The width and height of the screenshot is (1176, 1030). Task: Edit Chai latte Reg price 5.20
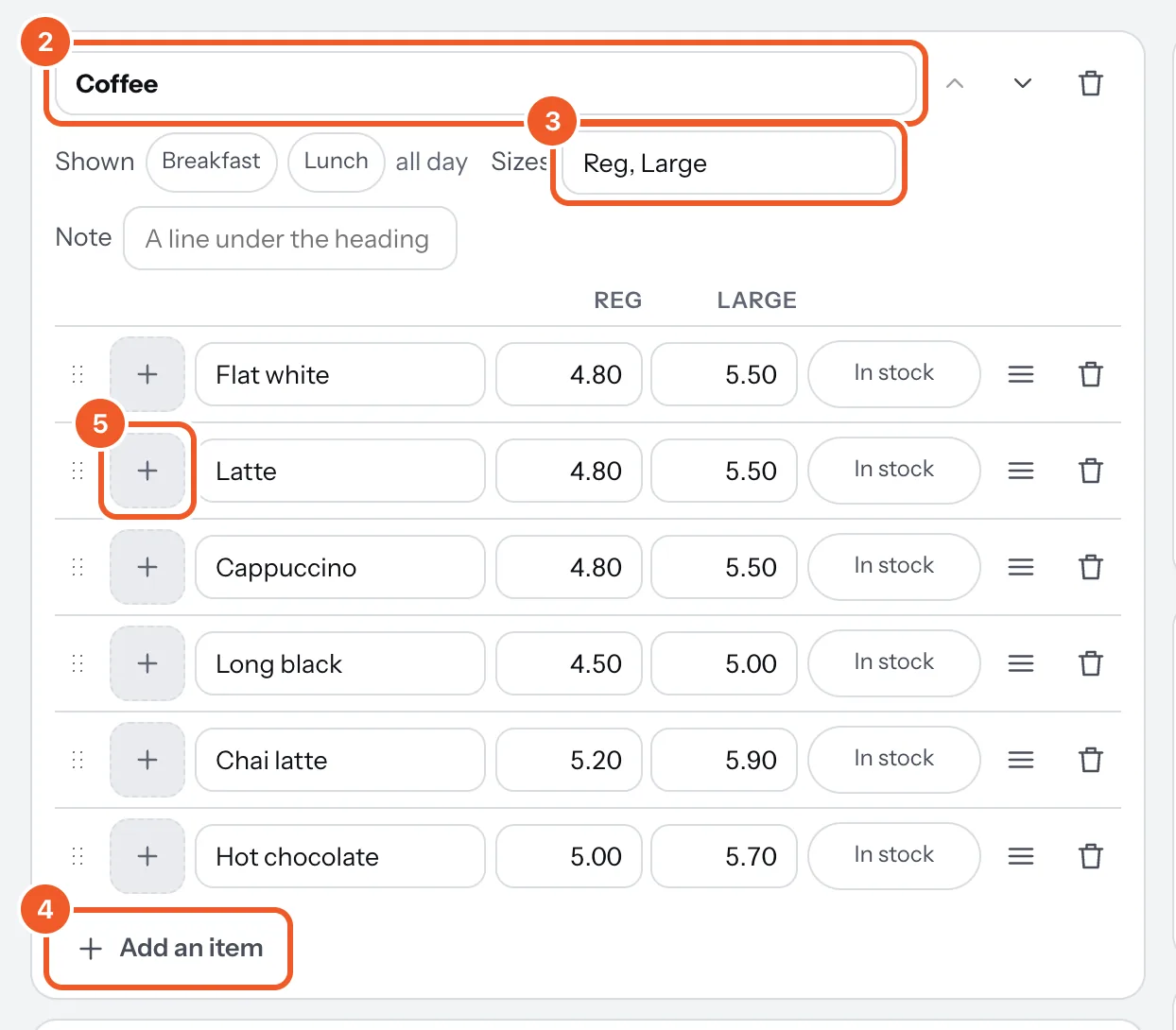pyautogui.click(x=569, y=760)
